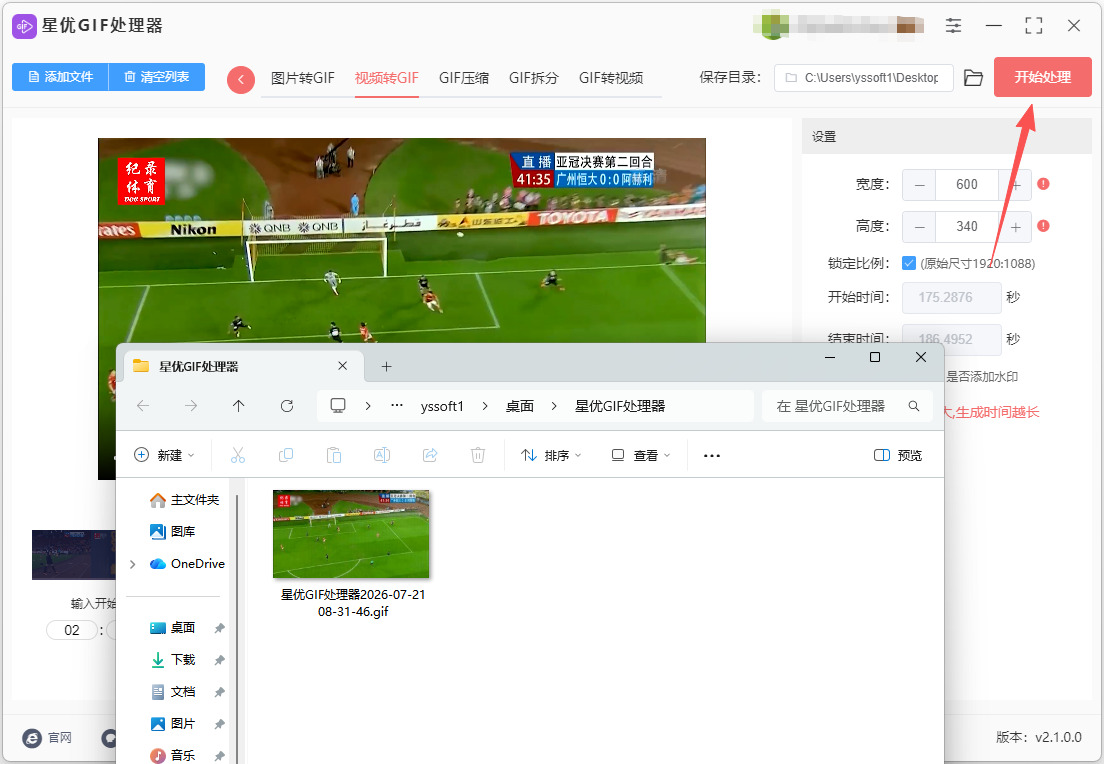Add a new tab in File Explorer
Image resolution: width=1104 pixels, height=764 pixels.
pyautogui.click(x=386, y=366)
